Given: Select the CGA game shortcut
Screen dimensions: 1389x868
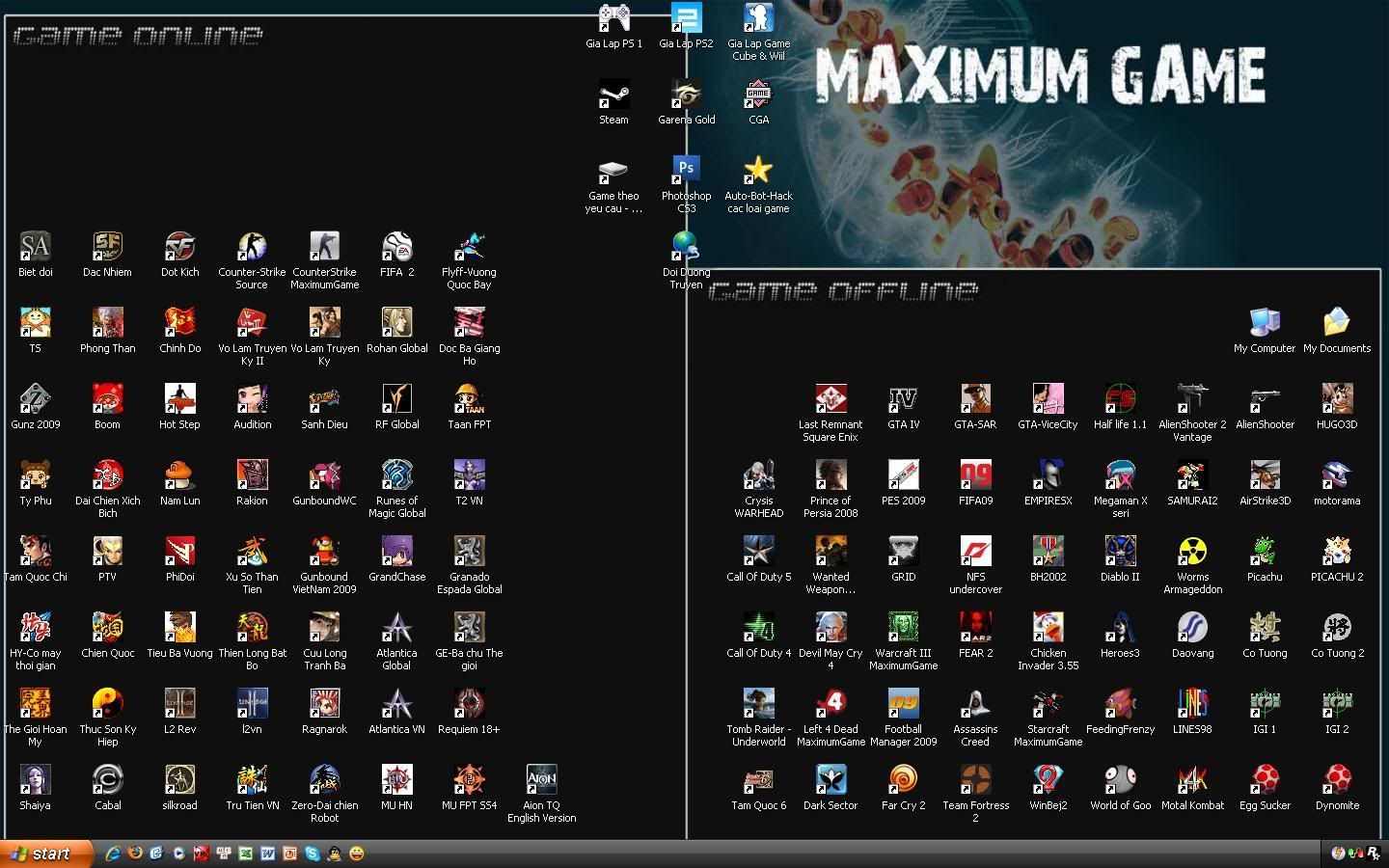Looking at the screenshot, I should pos(758,95).
